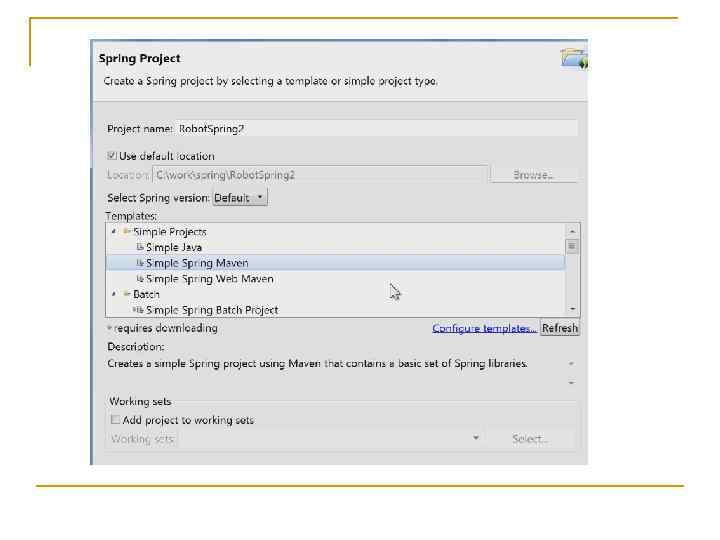Select the Simple Java template
The image size is (720, 540).
[174, 248]
